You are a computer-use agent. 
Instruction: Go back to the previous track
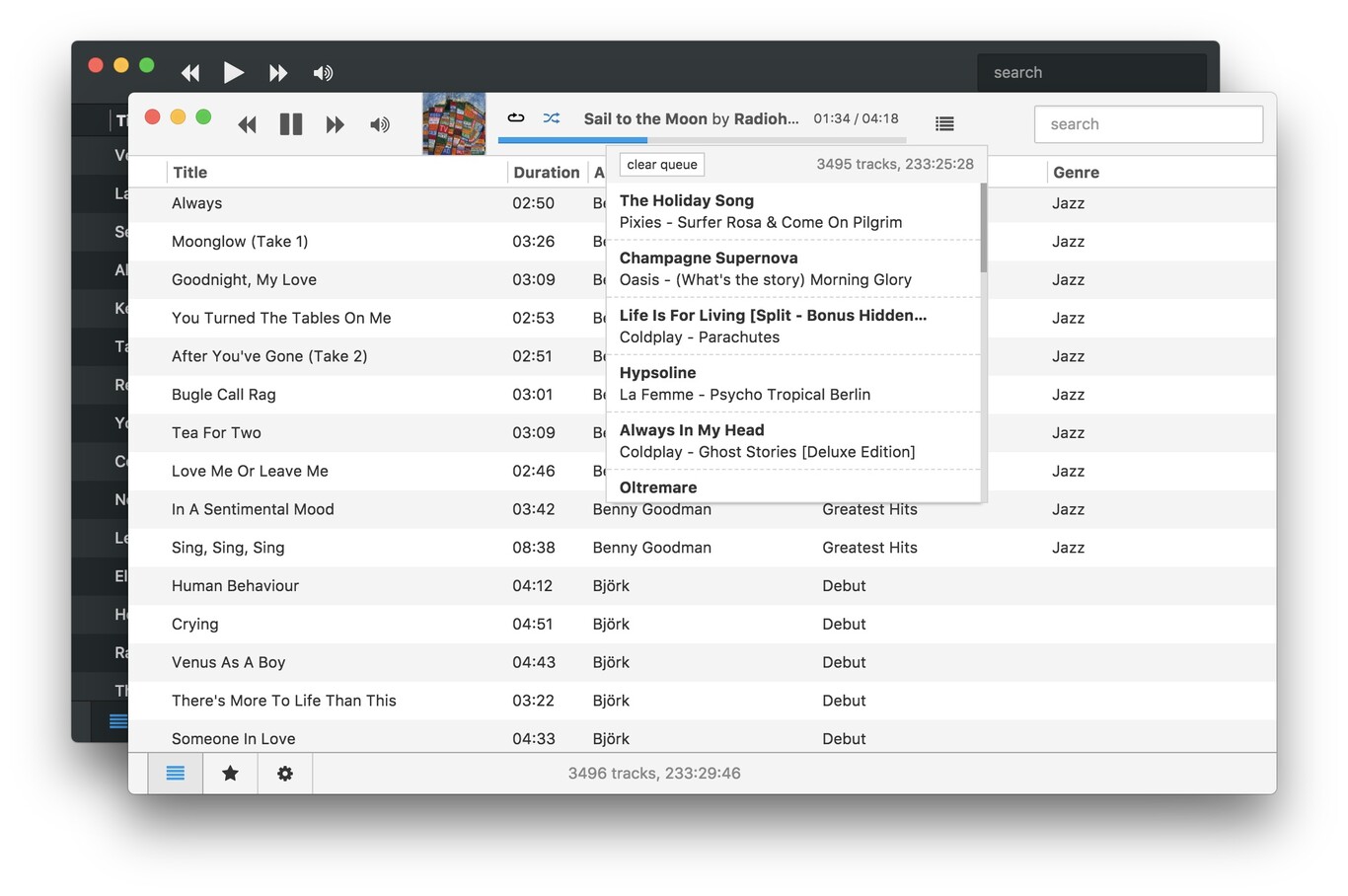coord(247,124)
